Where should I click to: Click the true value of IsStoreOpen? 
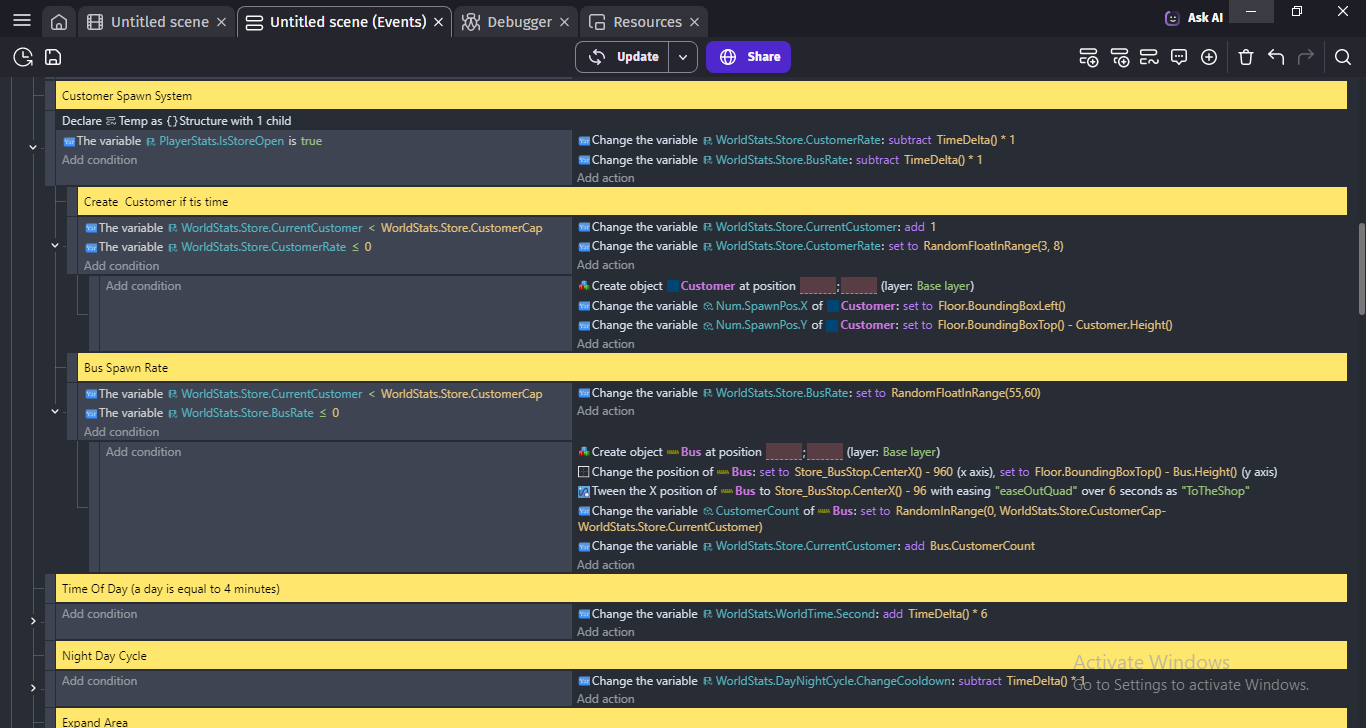click(x=311, y=141)
